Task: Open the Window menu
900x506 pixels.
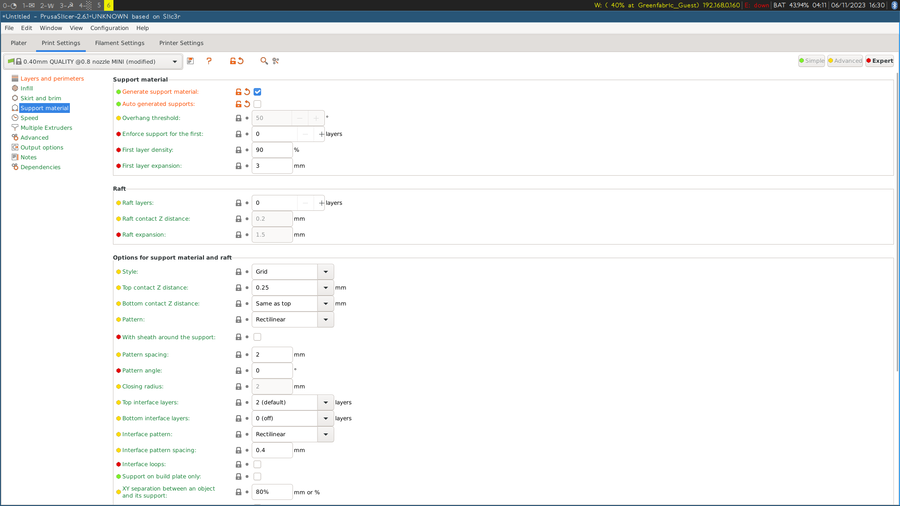Action: pyautogui.click(x=51, y=28)
